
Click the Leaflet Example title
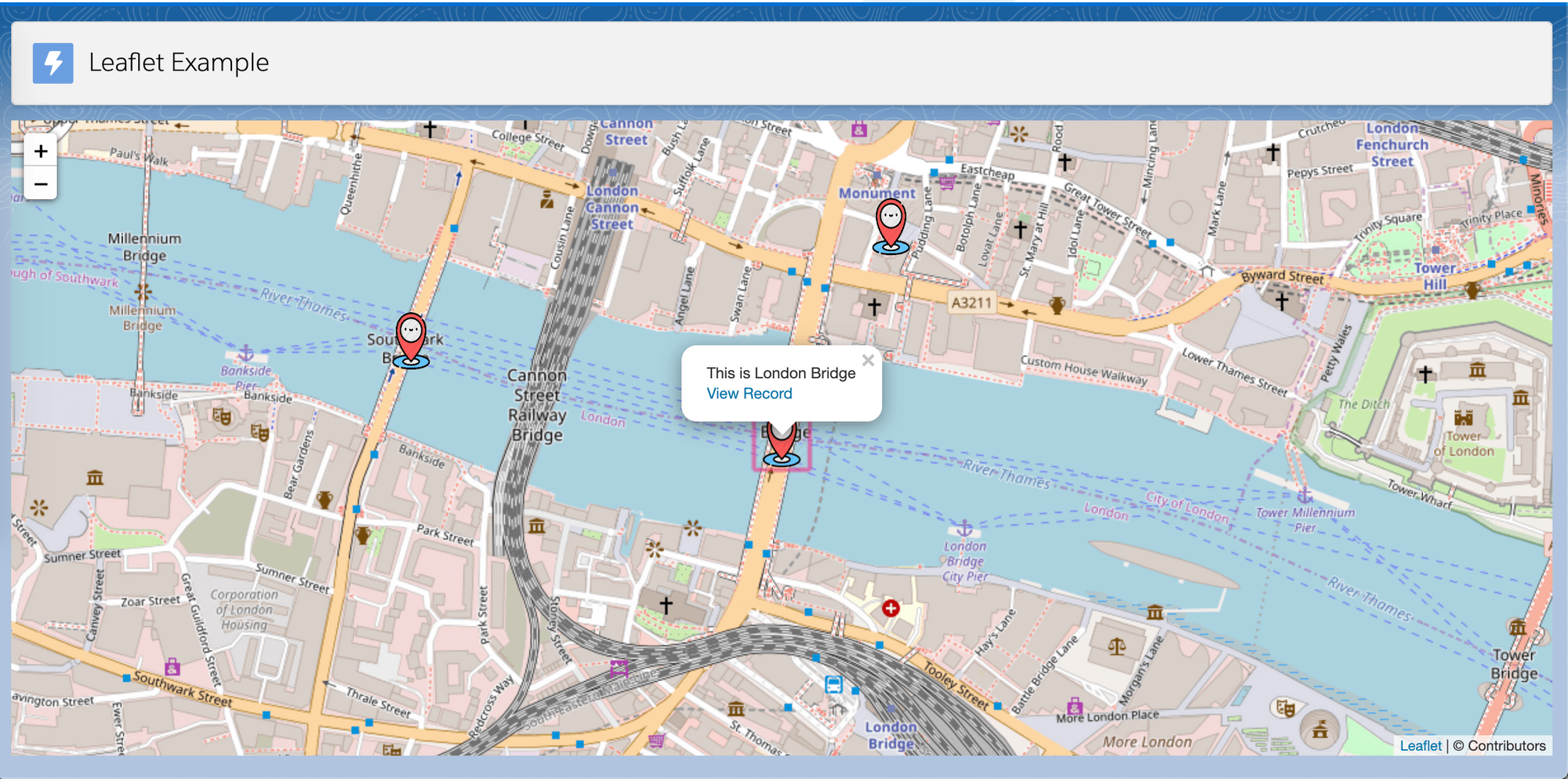coord(179,63)
